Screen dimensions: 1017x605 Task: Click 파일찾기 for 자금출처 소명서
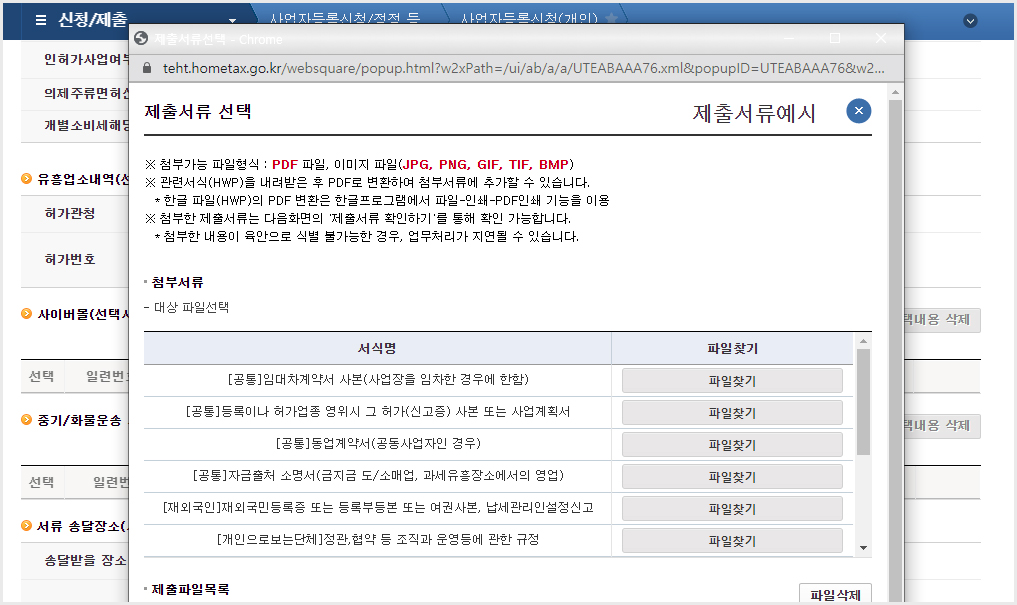(x=732, y=477)
